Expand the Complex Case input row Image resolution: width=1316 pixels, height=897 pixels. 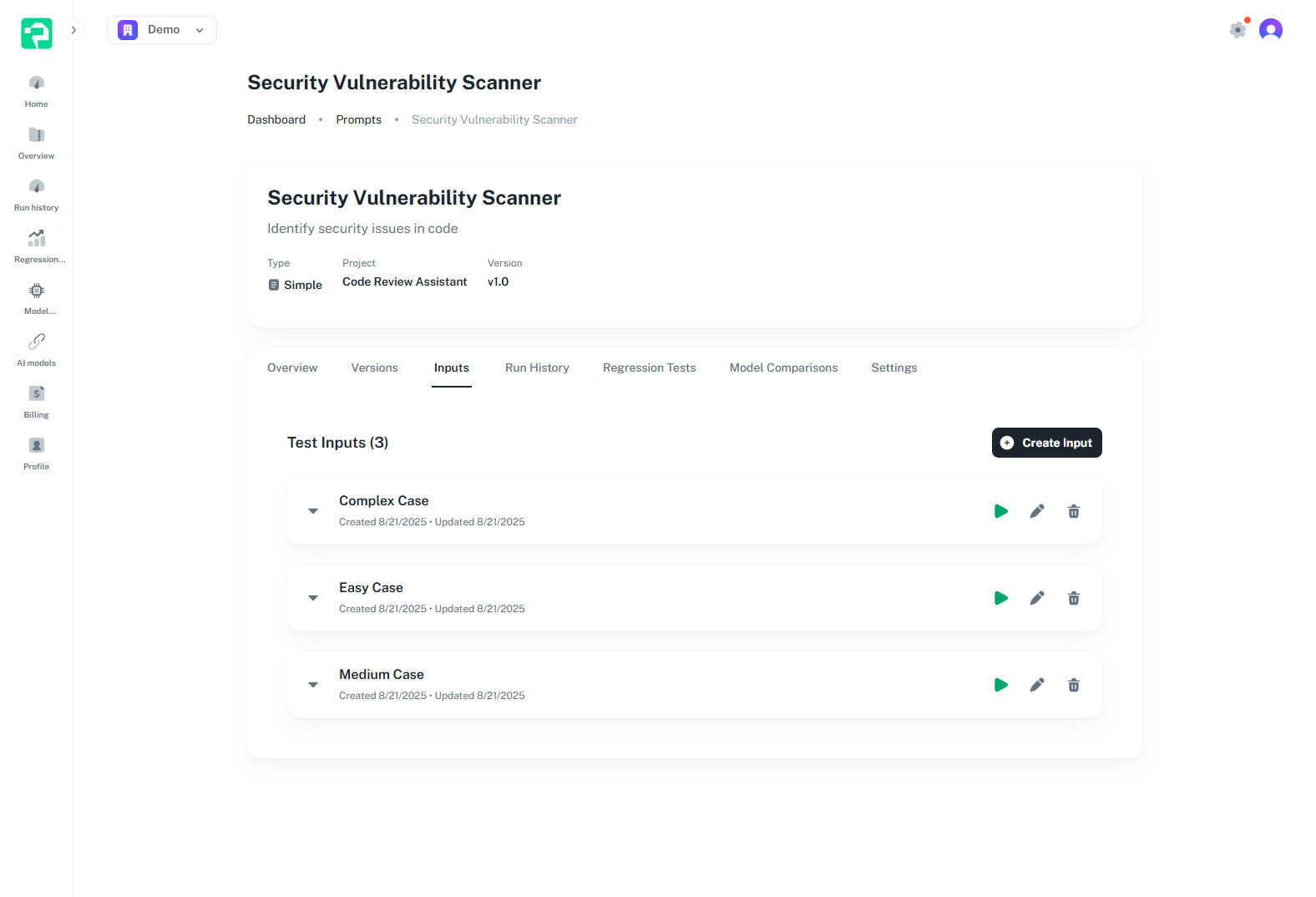tap(313, 511)
